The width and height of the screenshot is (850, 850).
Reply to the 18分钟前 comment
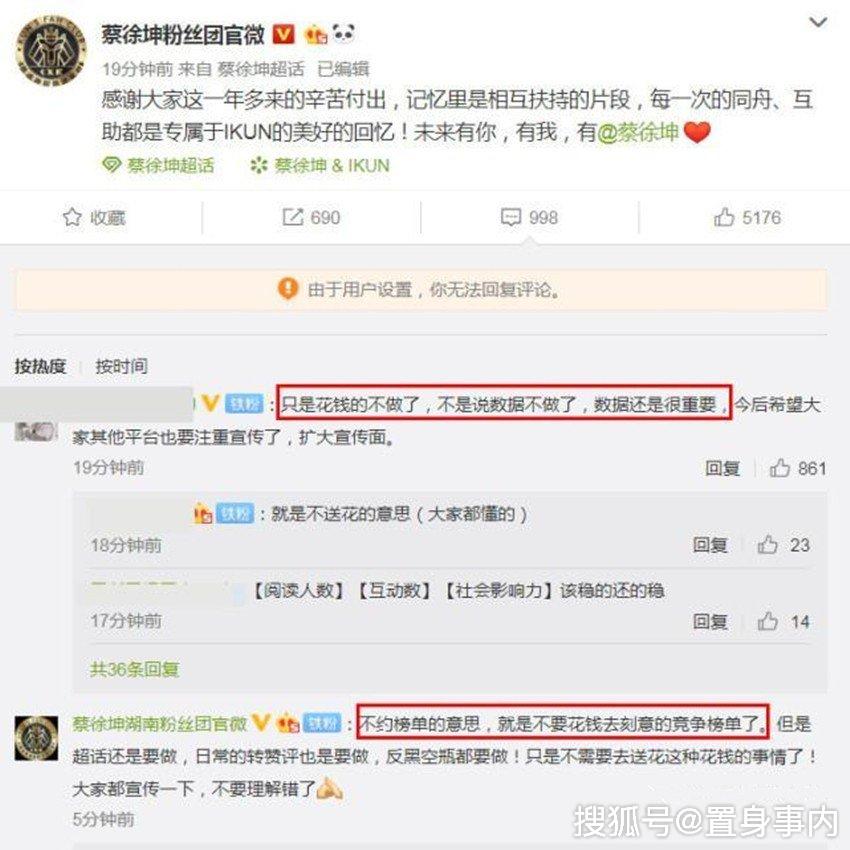click(710, 545)
